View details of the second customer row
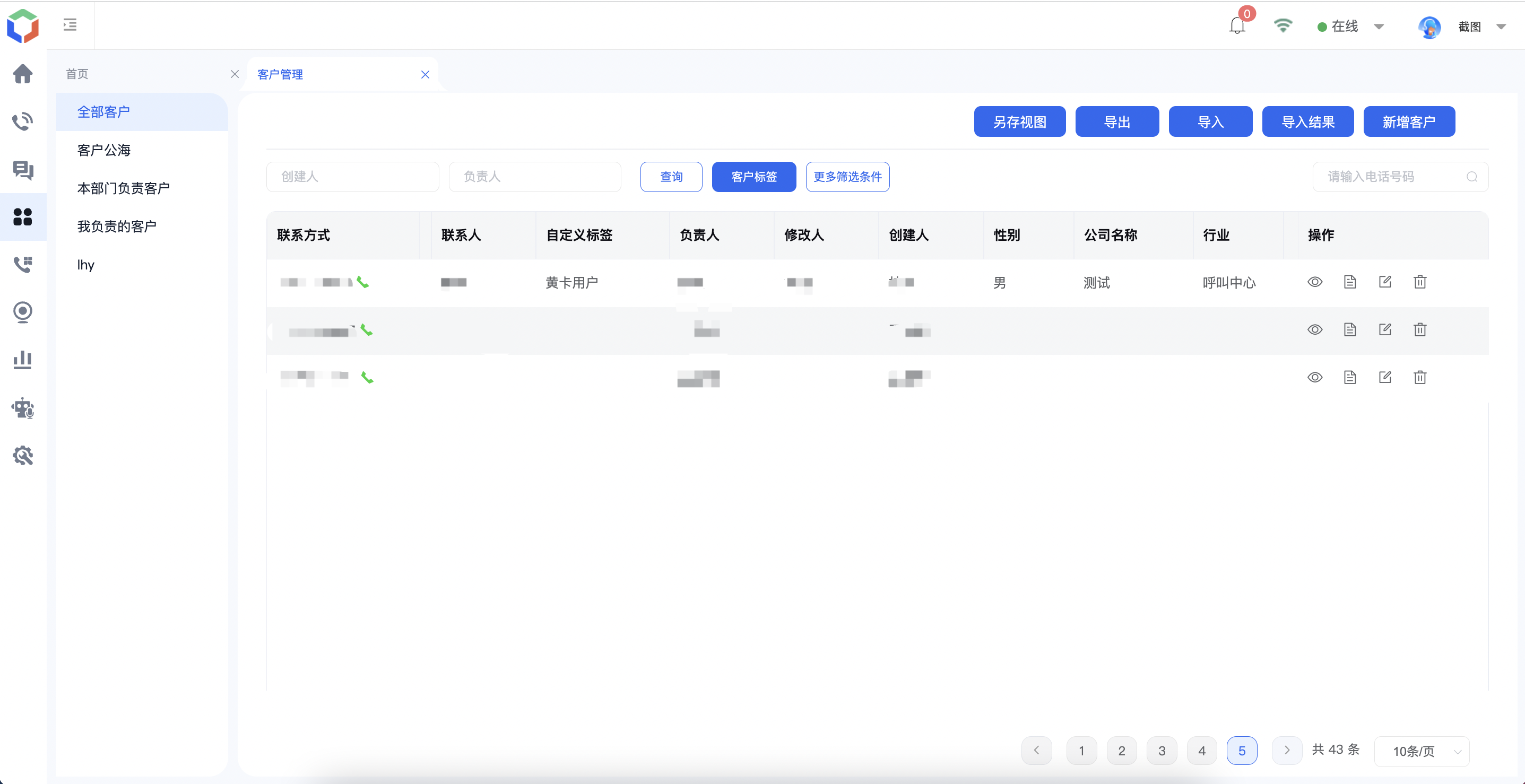1525x784 pixels. click(x=1315, y=329)
